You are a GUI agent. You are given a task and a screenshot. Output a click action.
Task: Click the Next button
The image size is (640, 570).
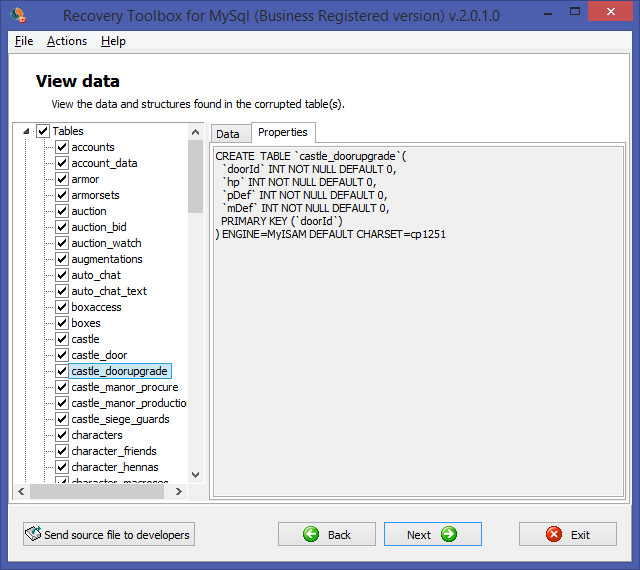coord(433,534)
